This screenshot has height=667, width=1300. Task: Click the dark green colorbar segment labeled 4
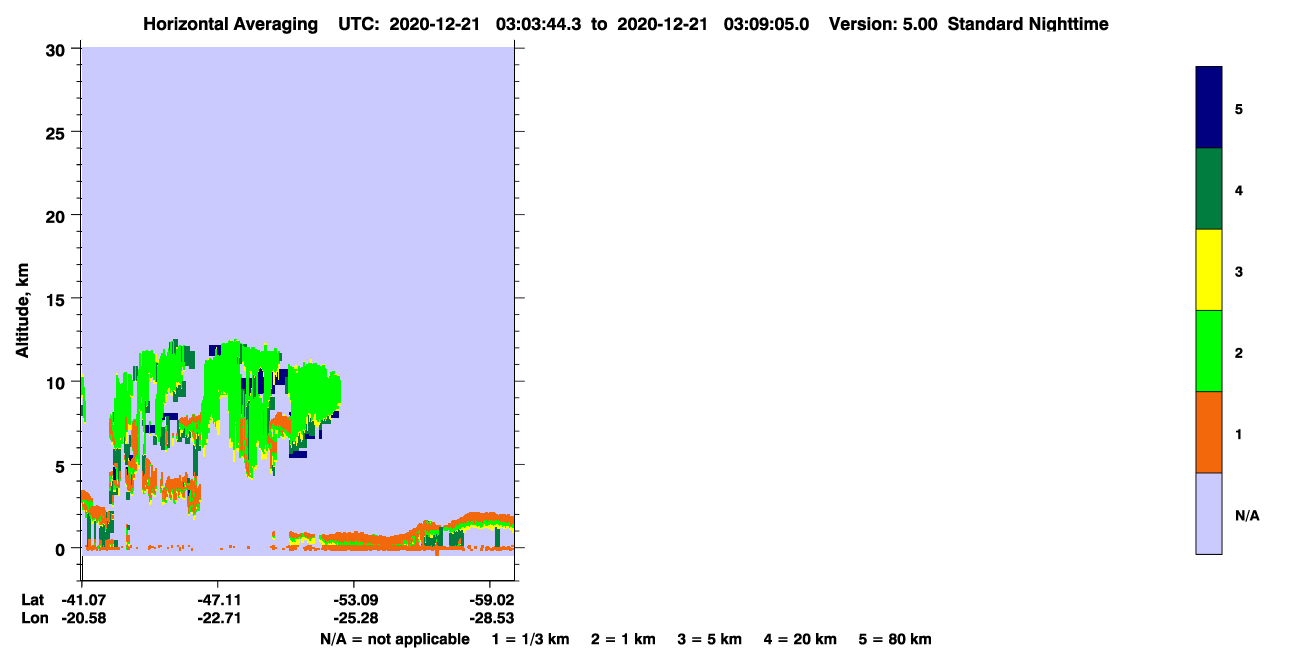(x=1209, y=189)
